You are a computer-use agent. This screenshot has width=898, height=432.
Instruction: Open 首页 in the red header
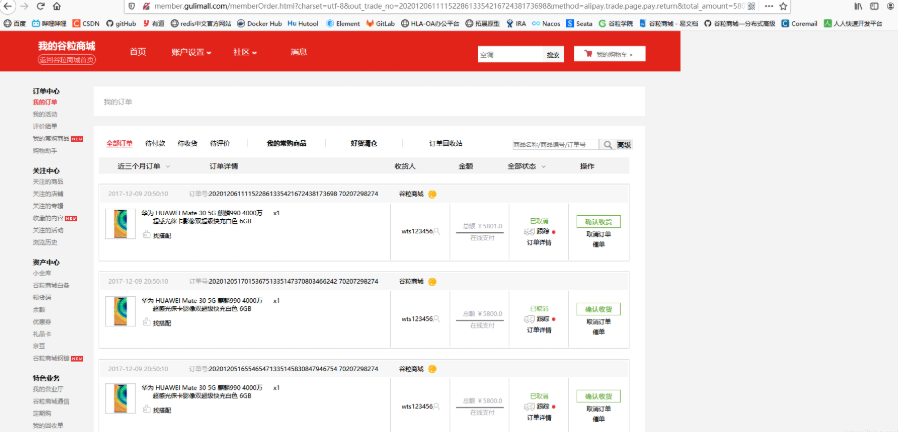[x=138, y=52]
